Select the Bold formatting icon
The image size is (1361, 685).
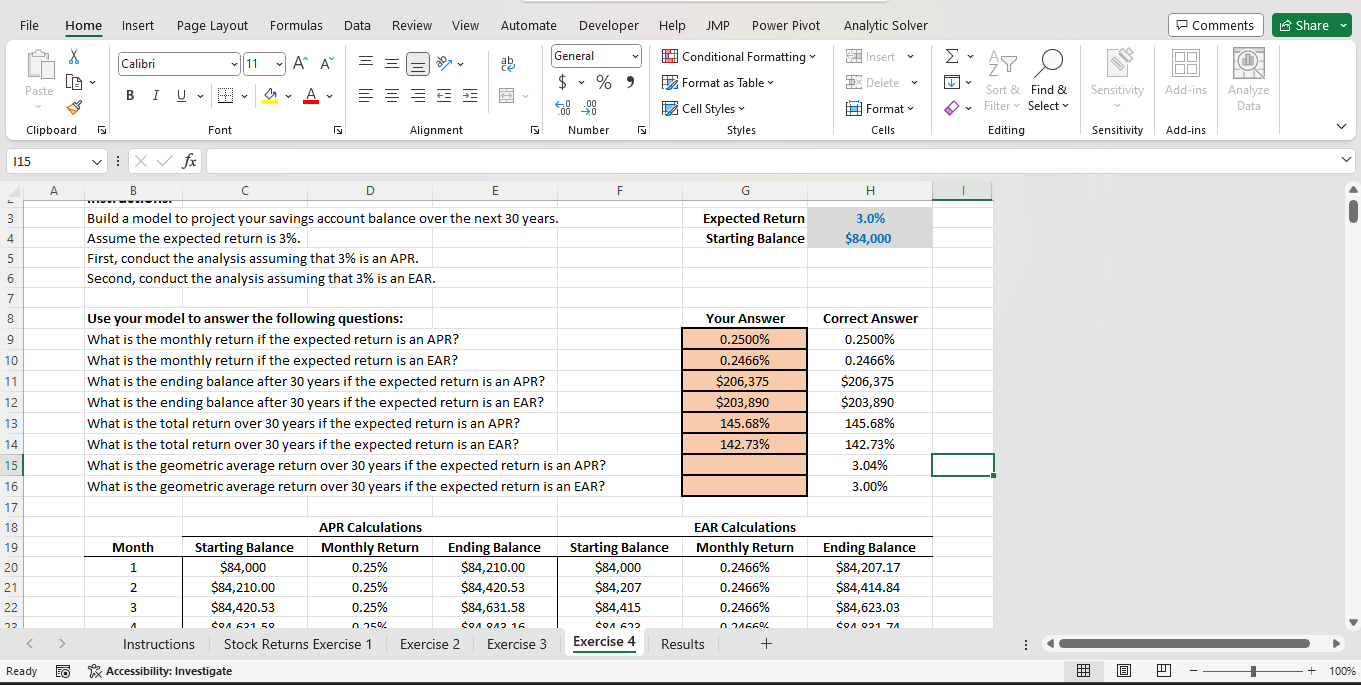pos(129,95)
